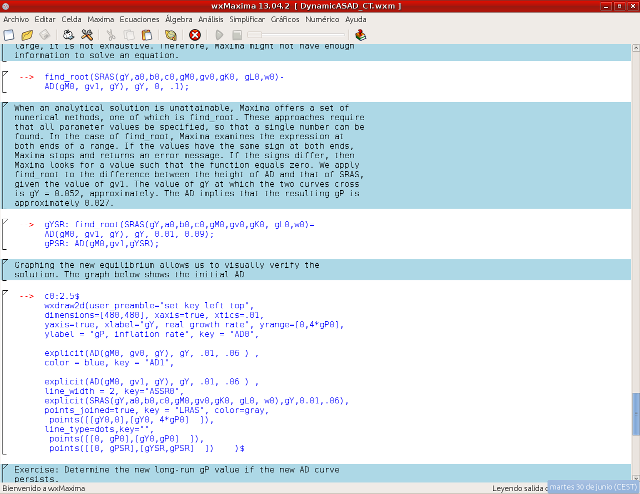This screenshot has height=494, width=640.
Task: Open the help books icon in the toolbar
Action: [360, 35]
